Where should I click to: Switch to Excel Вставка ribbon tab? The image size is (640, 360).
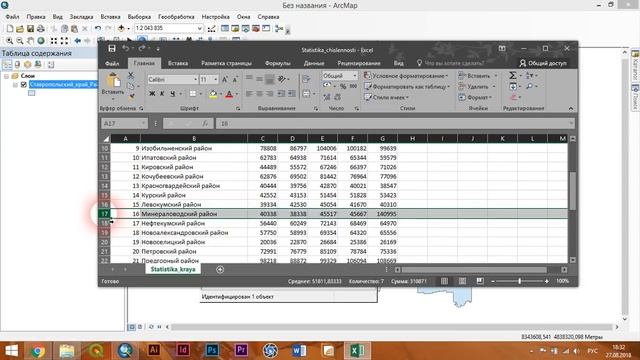click(178, 63)
